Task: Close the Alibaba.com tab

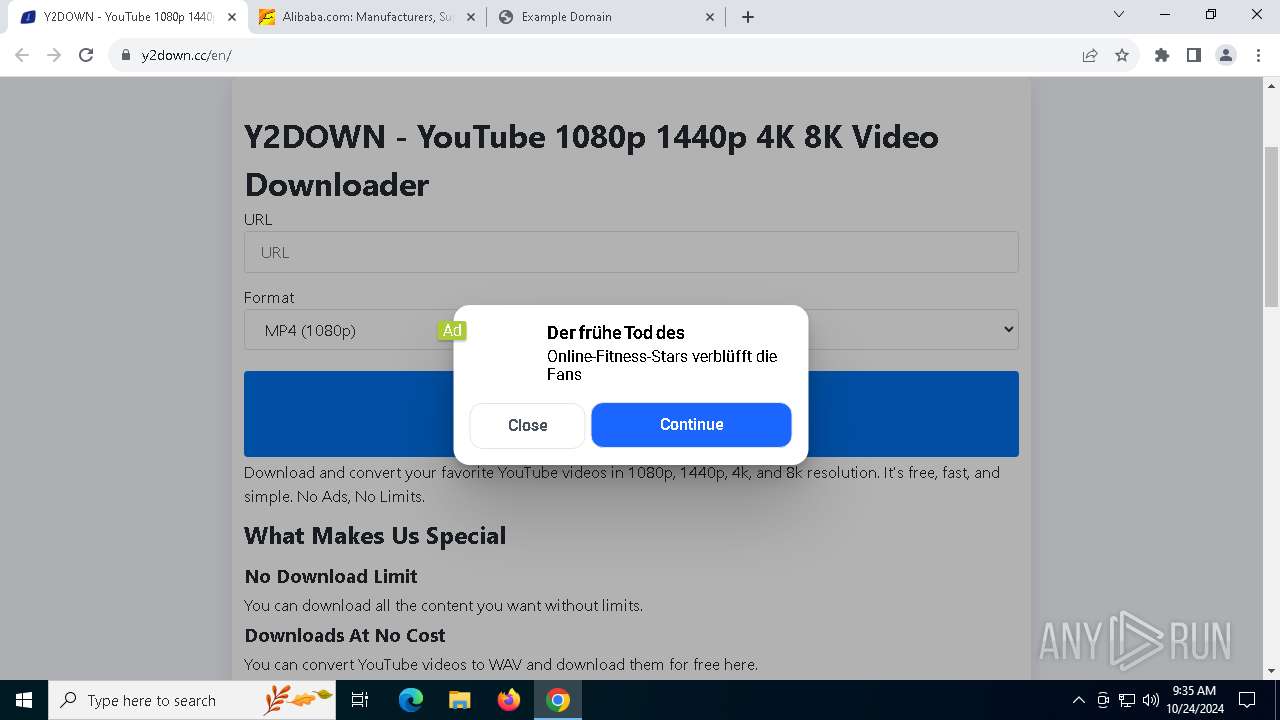Action: [x=470, y=17]
